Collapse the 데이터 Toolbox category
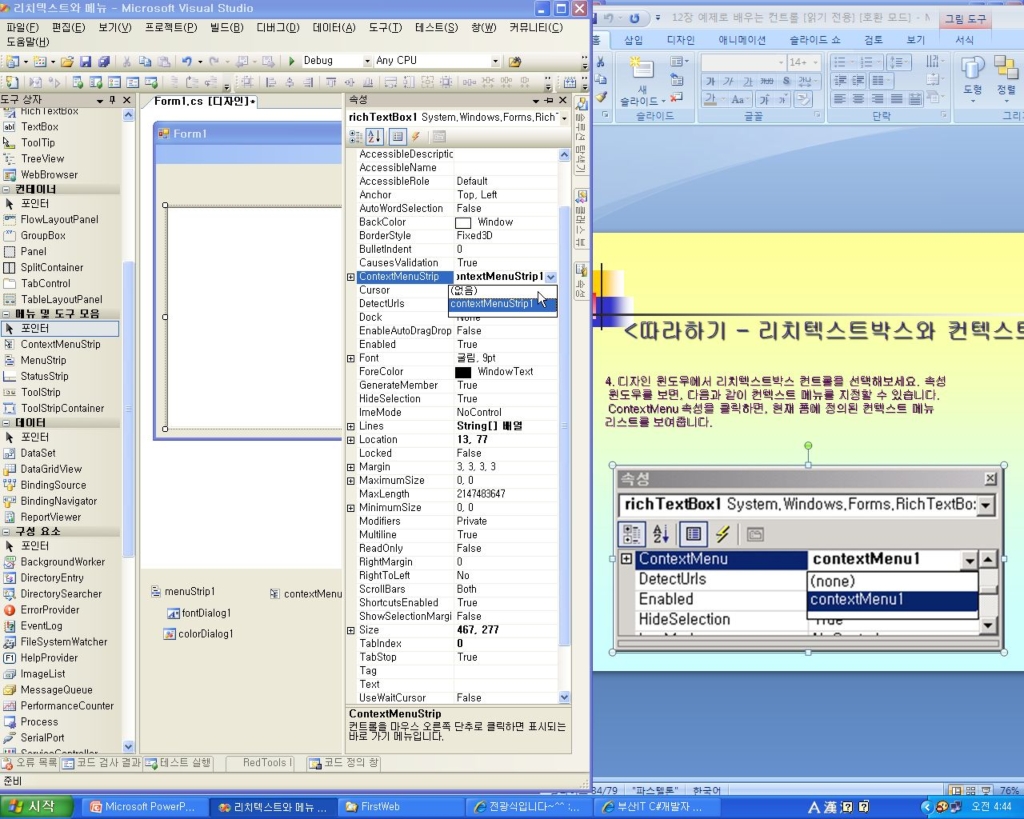The image size is (1024, 819). pos(6,423)
